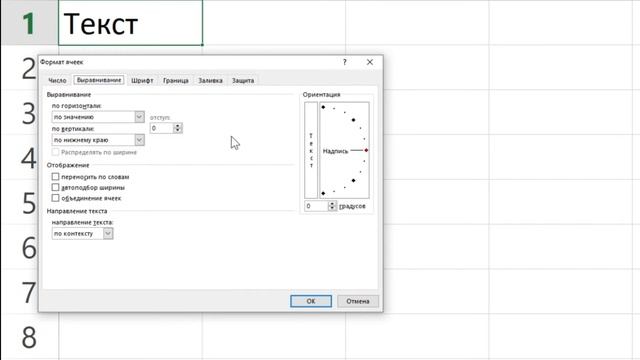
Task: Close the Формат ячеек dialog
Action: 370,62
